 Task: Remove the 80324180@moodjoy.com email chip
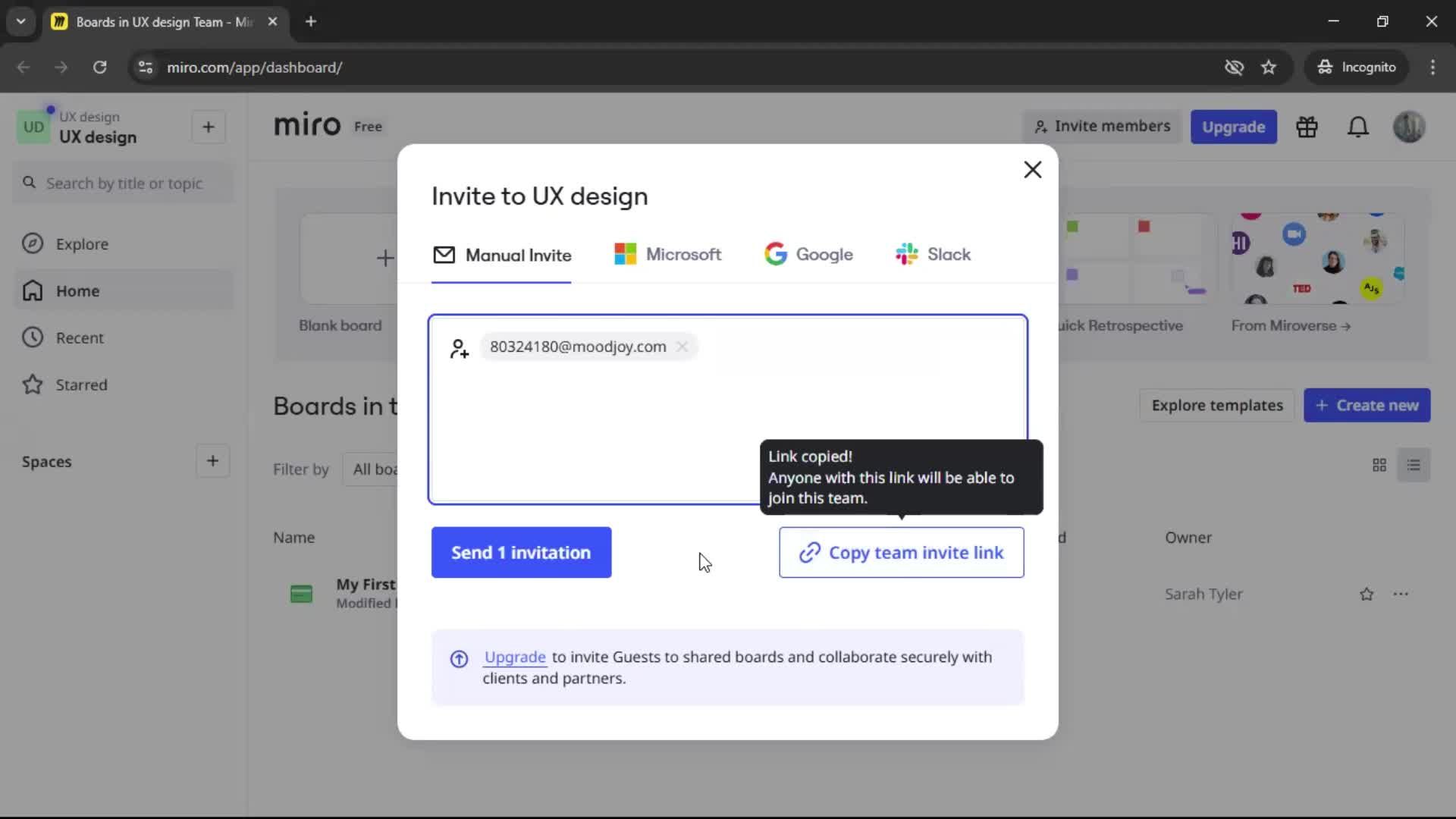[682, 347]
